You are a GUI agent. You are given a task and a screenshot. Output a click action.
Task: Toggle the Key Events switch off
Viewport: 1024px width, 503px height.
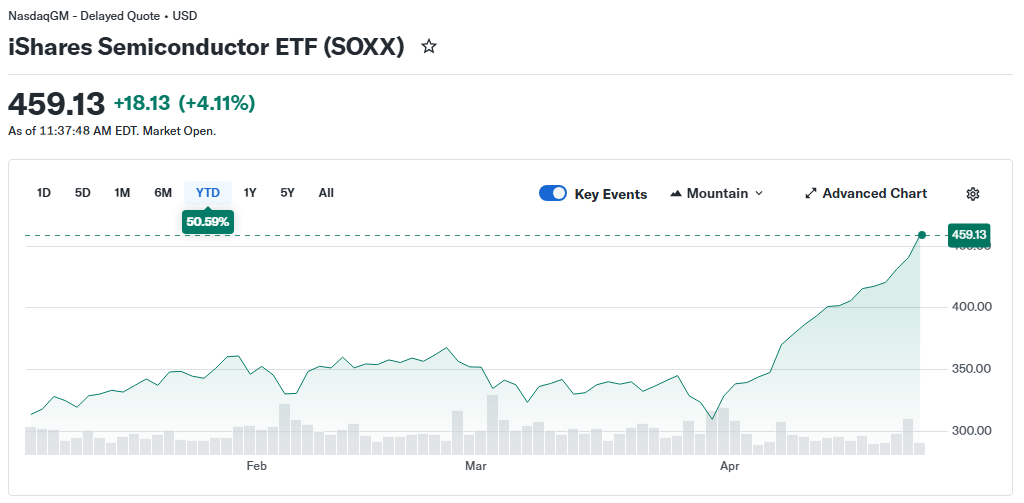point(553,194)
